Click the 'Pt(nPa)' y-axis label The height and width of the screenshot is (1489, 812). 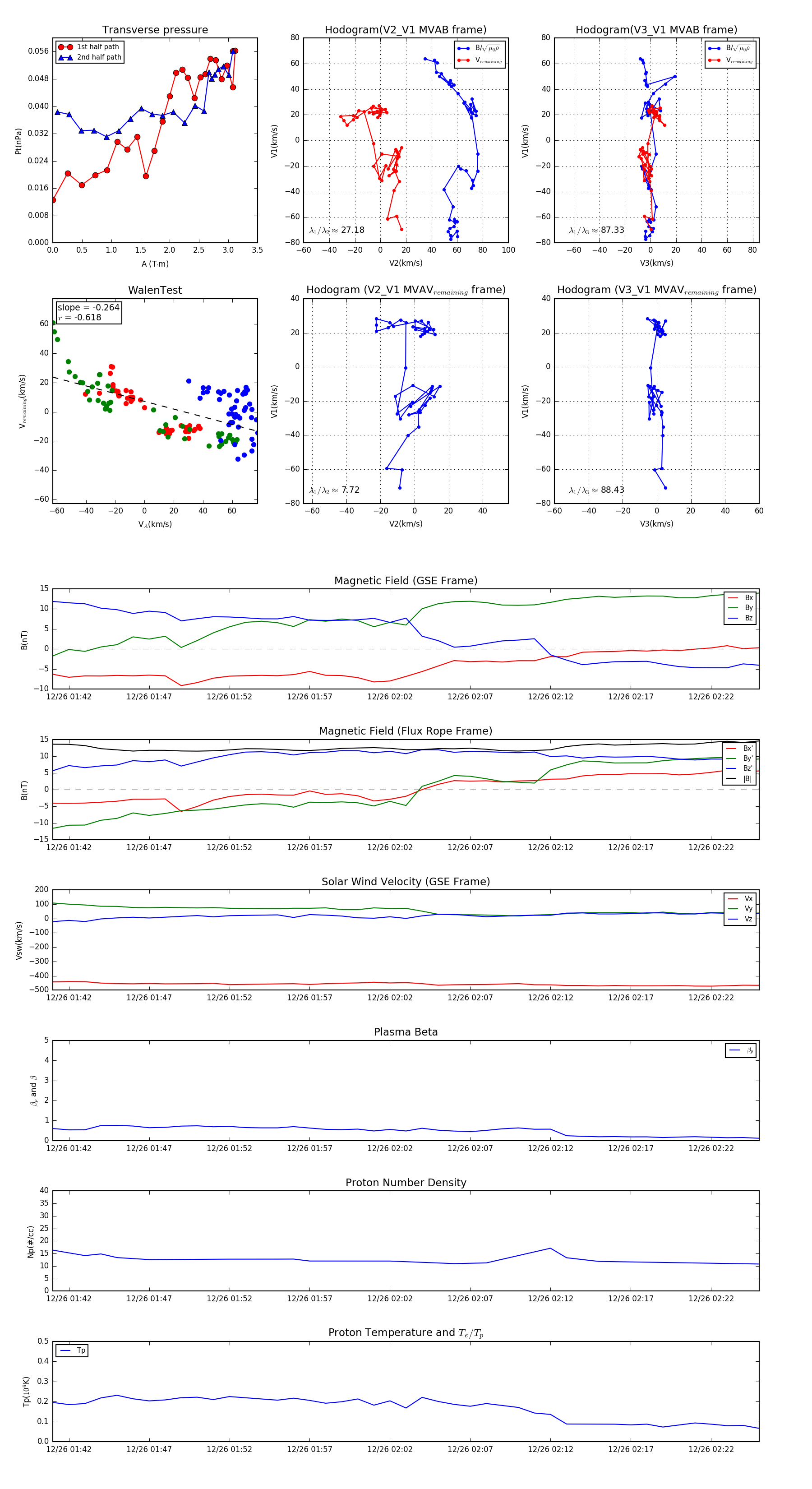18,140
